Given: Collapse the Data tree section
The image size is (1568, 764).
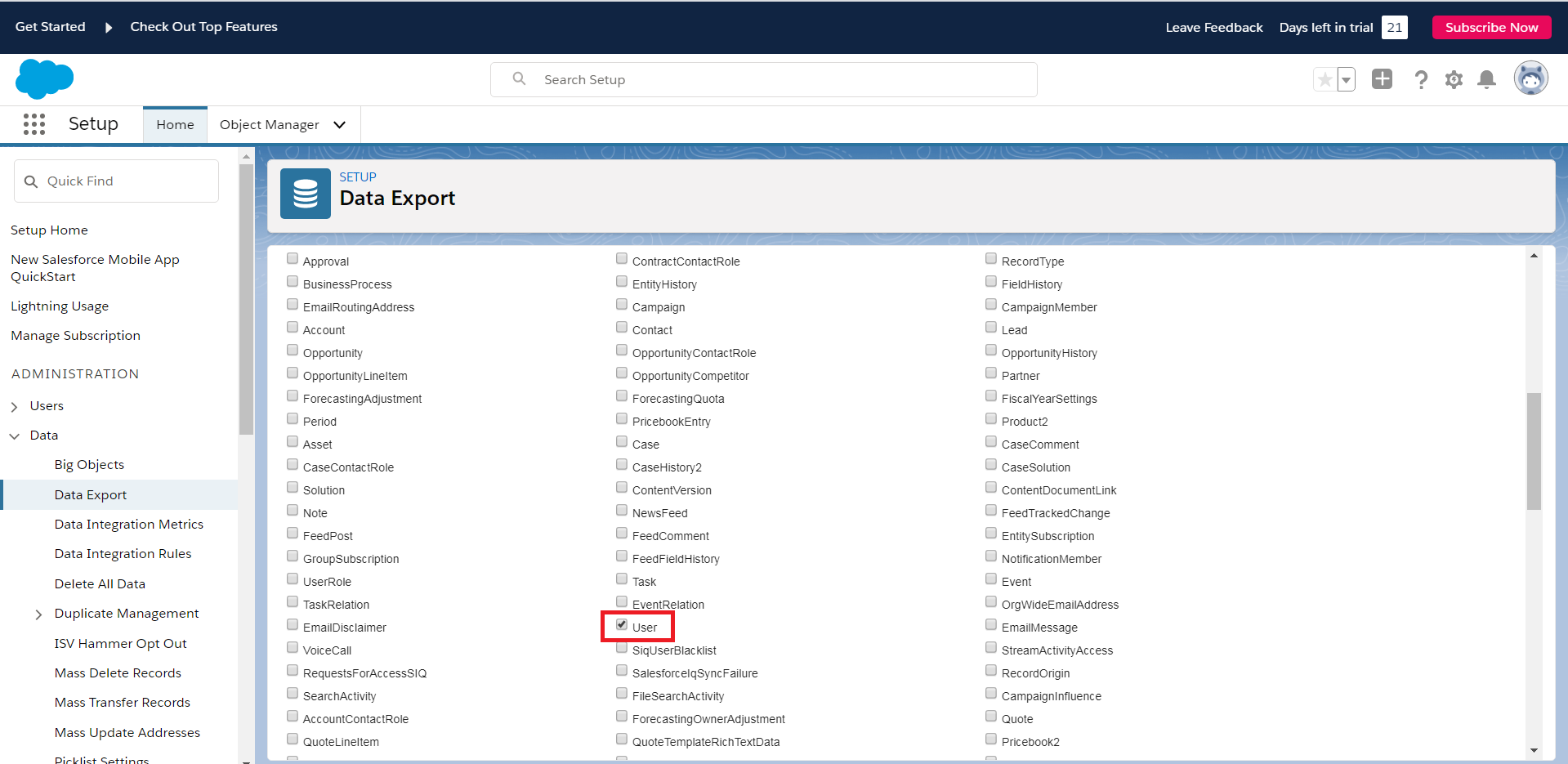Looking at the screenshot, I should (15, 436).
